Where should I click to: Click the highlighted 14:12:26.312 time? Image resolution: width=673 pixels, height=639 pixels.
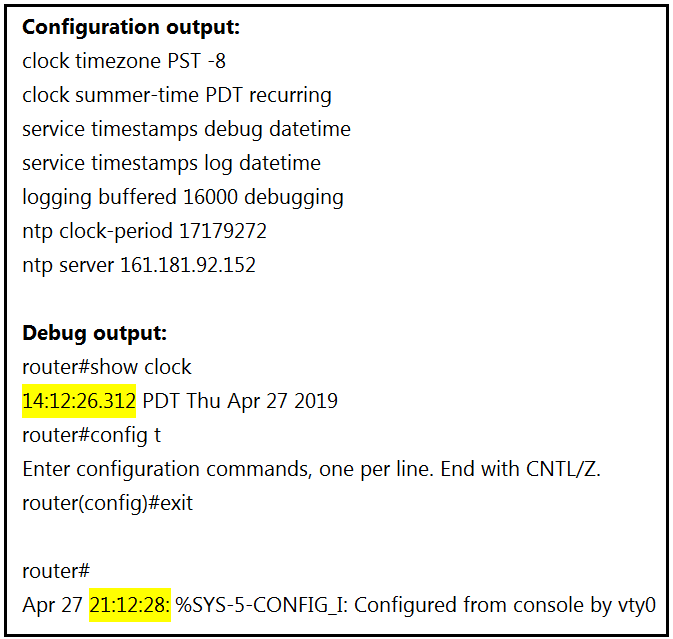[x=79, y=401]
